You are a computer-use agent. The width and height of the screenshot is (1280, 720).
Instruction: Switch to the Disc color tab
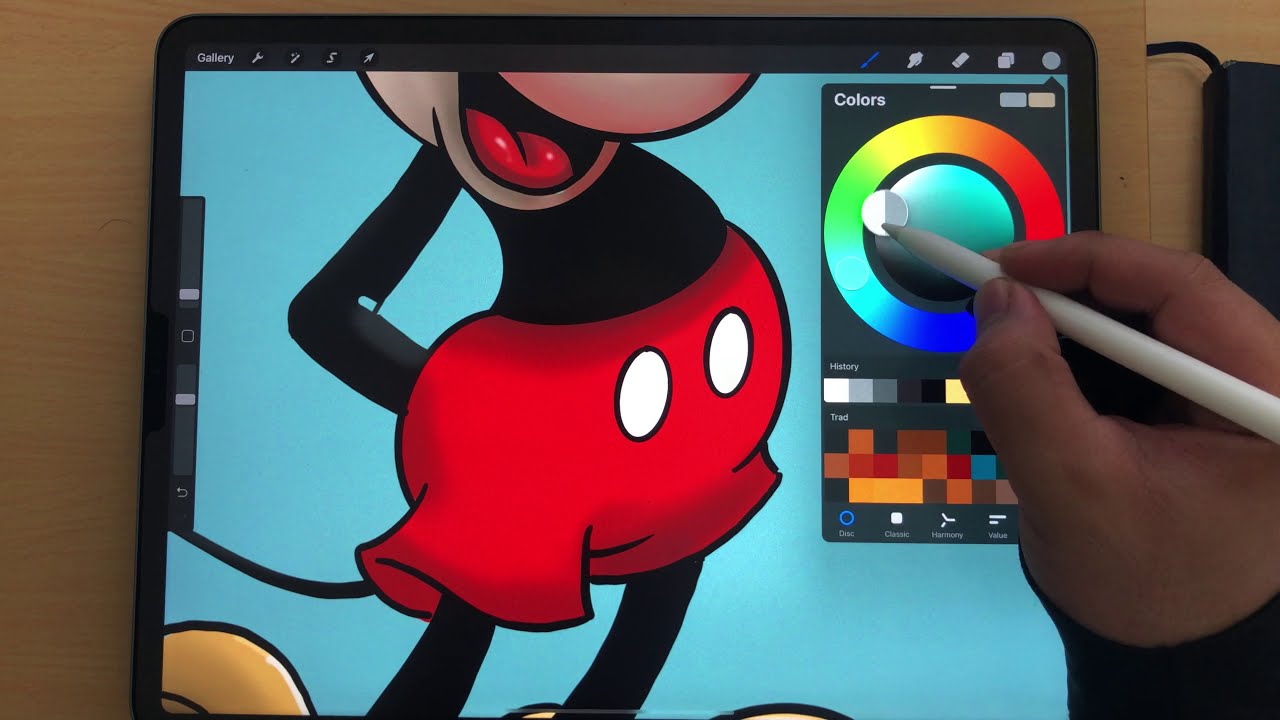coord(846,523)
